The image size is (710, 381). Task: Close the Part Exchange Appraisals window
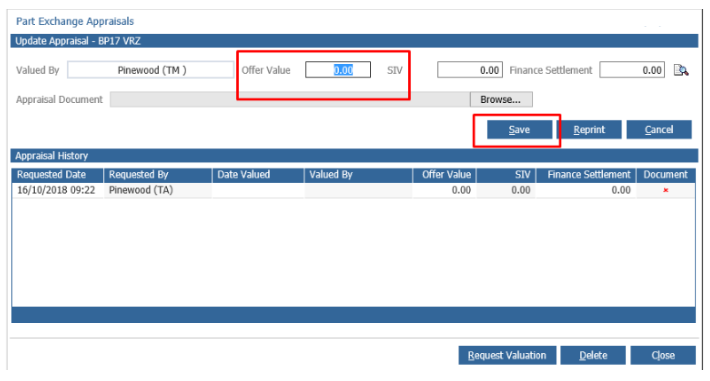(x=663, y=355)
